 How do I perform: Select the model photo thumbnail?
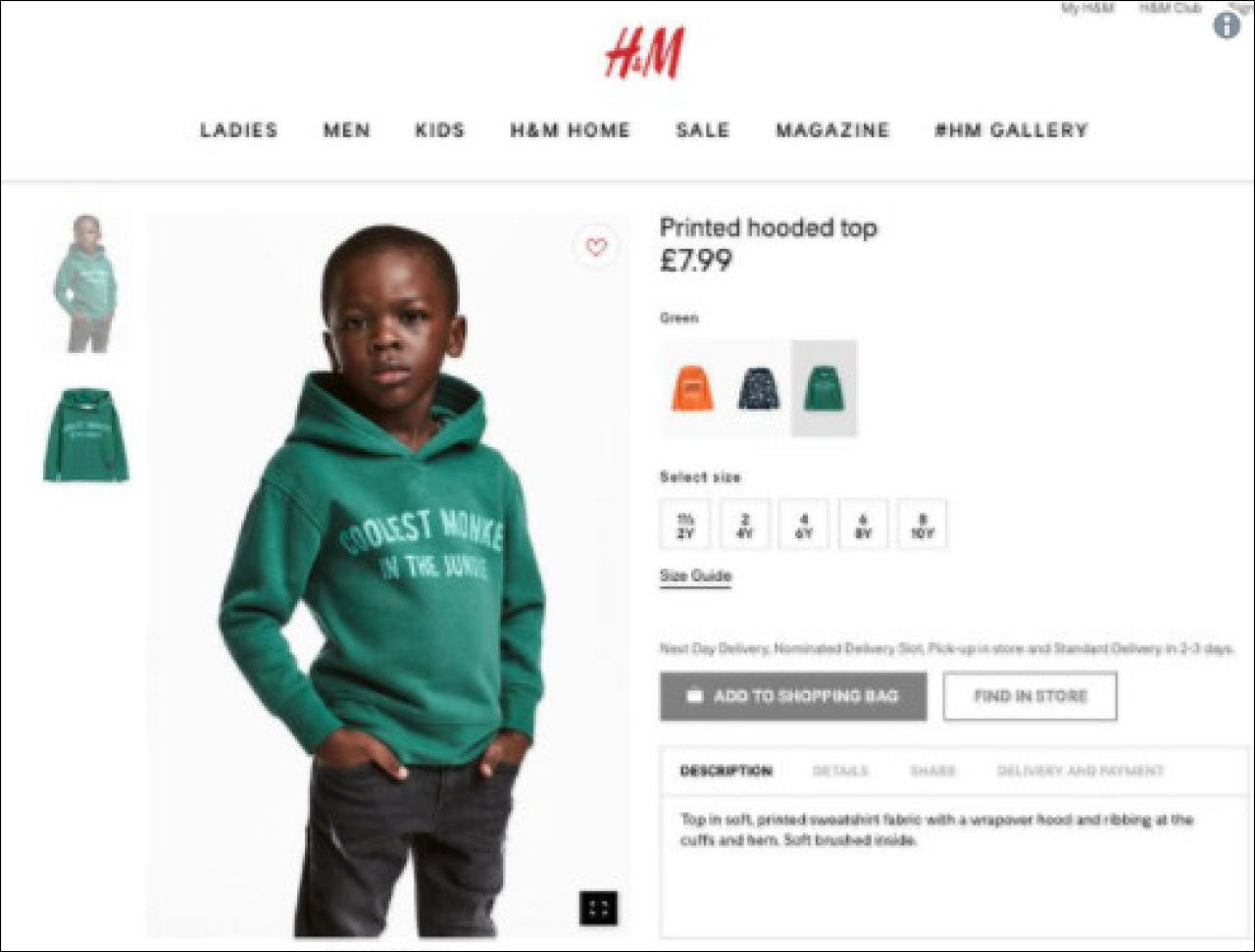(x=86, y=282)
